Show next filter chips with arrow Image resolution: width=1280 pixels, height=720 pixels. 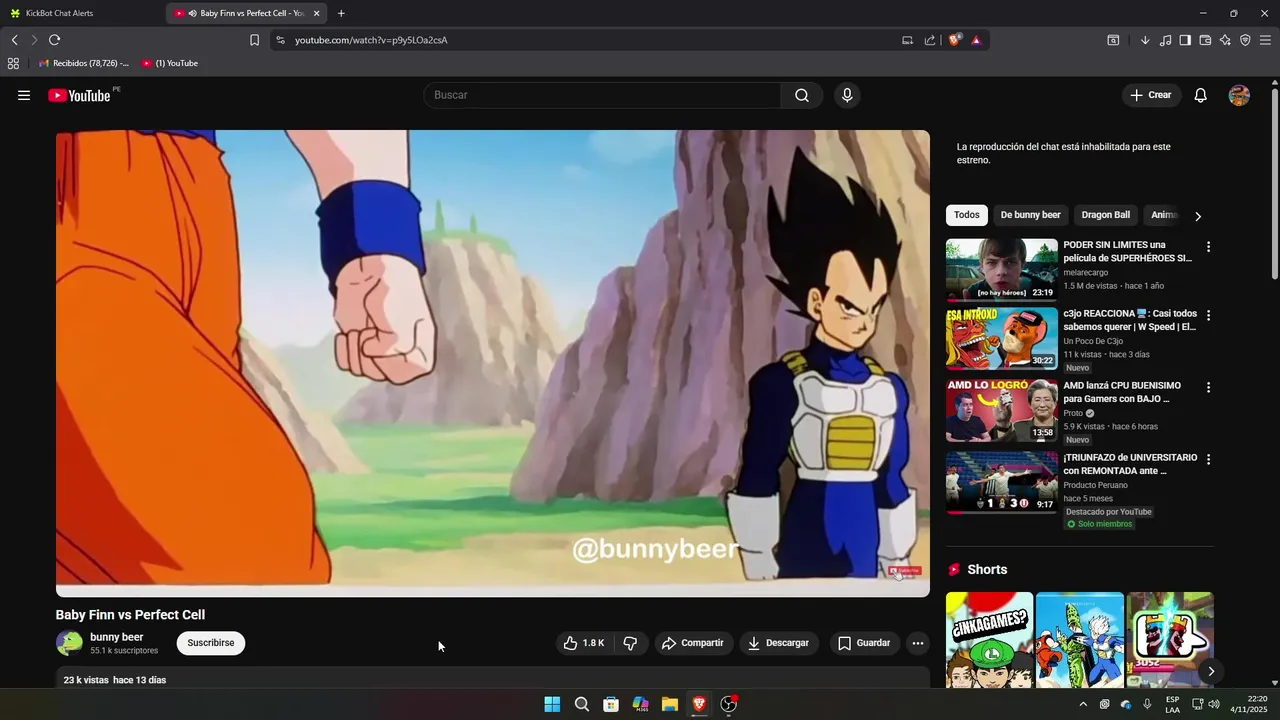click(x=1198, y=216)
